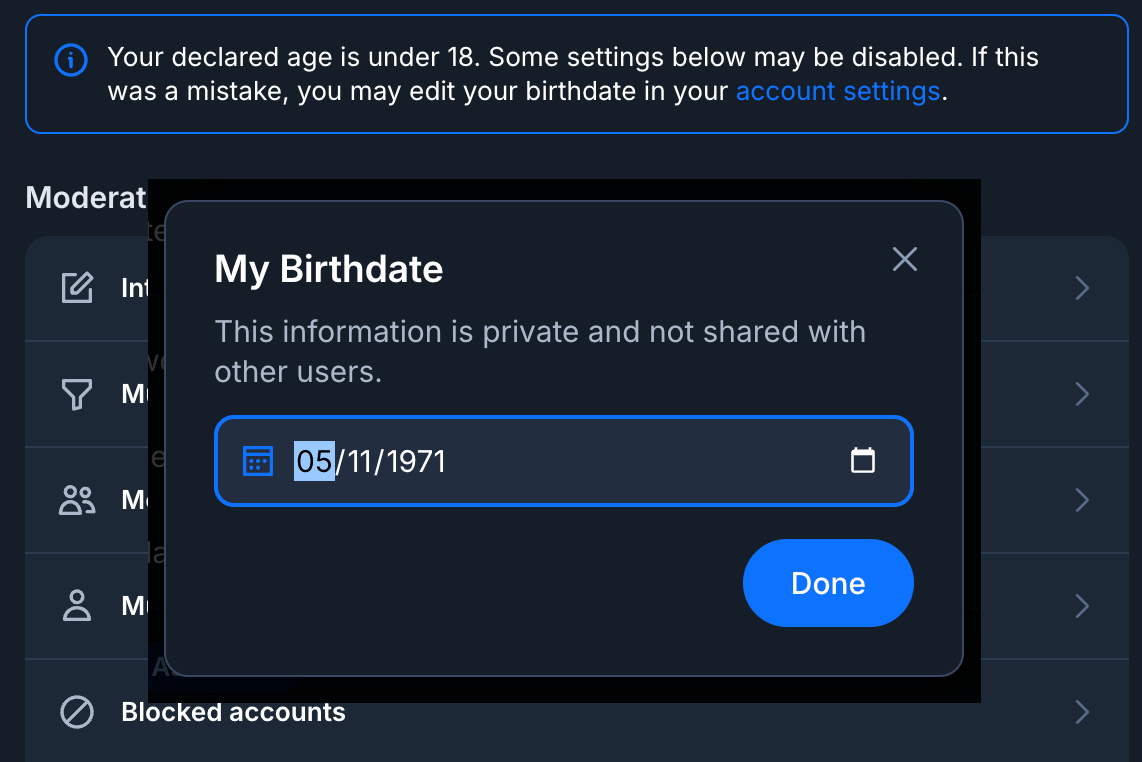Screen dimensions: 1142x762
Task: Open the date picker calendar button
Action: 862,461
